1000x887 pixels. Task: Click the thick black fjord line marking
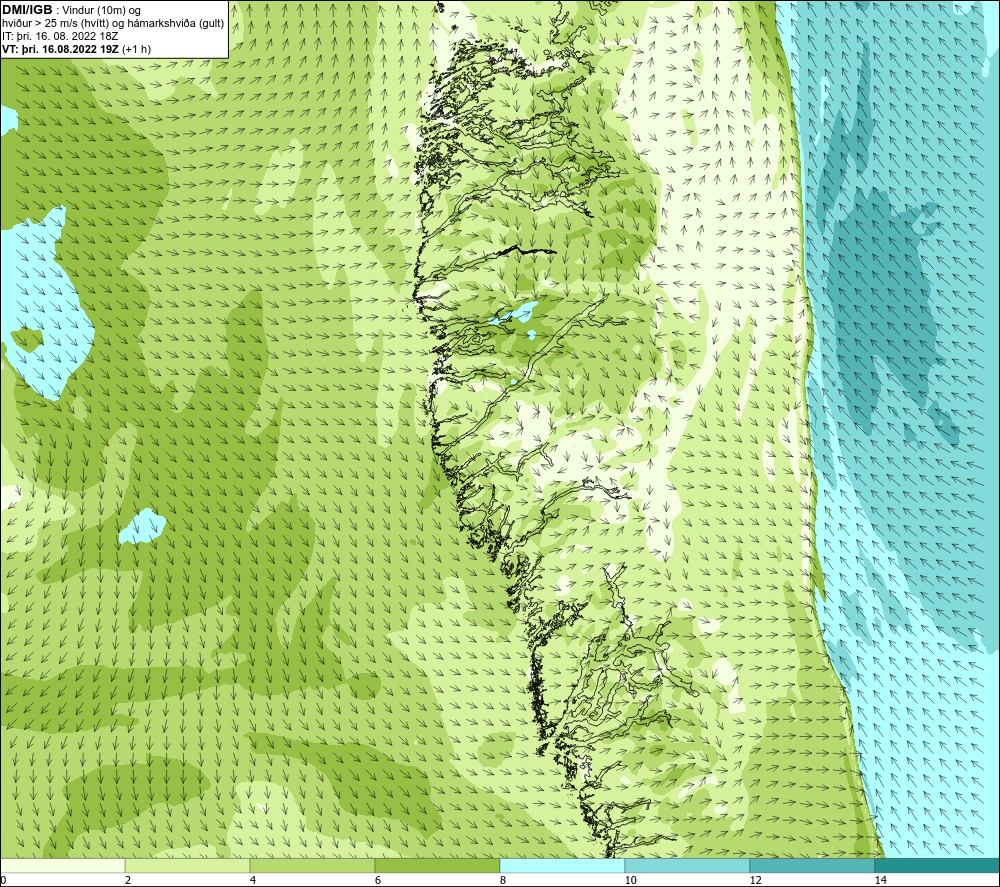point(526,250)
